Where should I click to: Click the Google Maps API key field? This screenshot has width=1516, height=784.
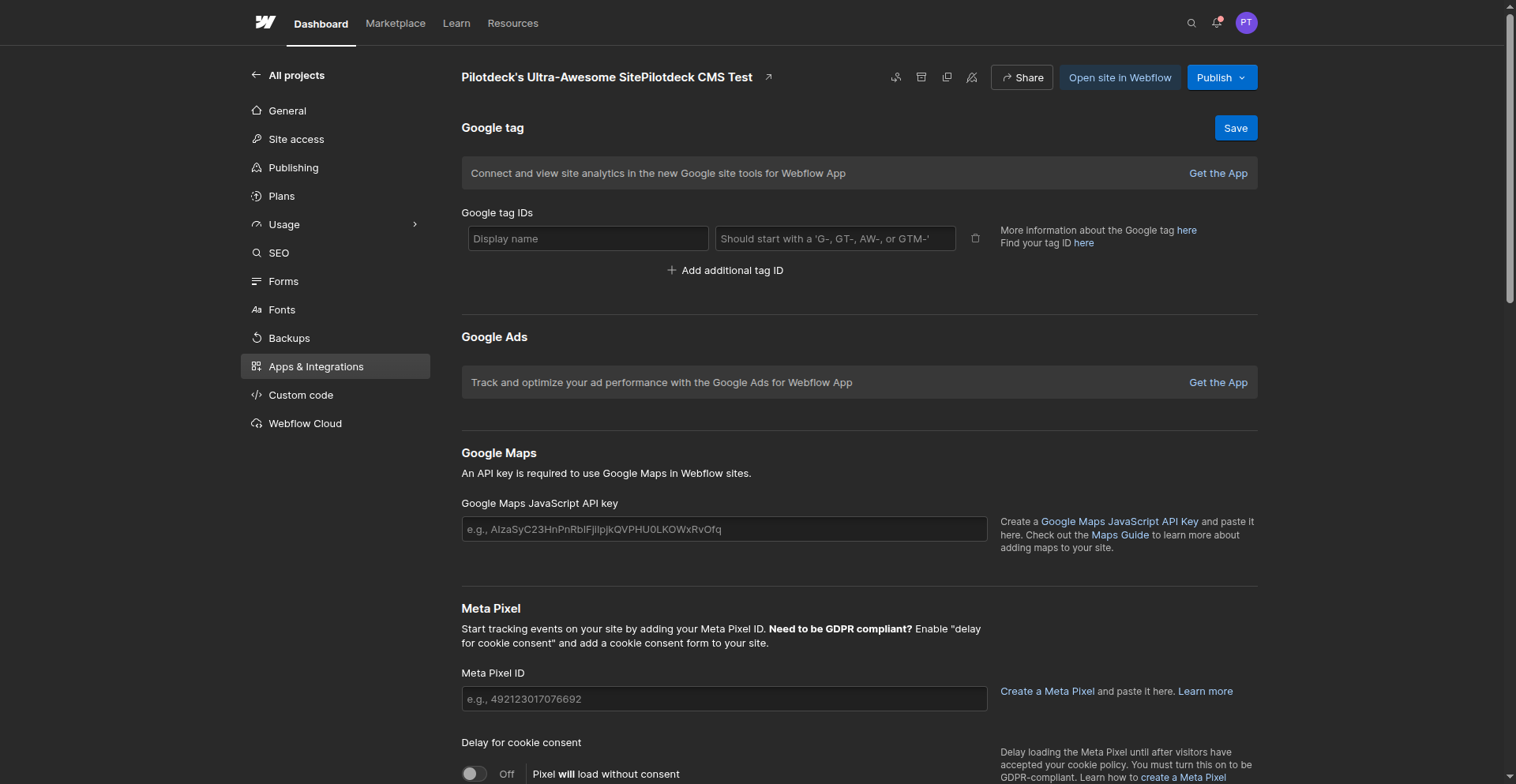pos(724,529)
